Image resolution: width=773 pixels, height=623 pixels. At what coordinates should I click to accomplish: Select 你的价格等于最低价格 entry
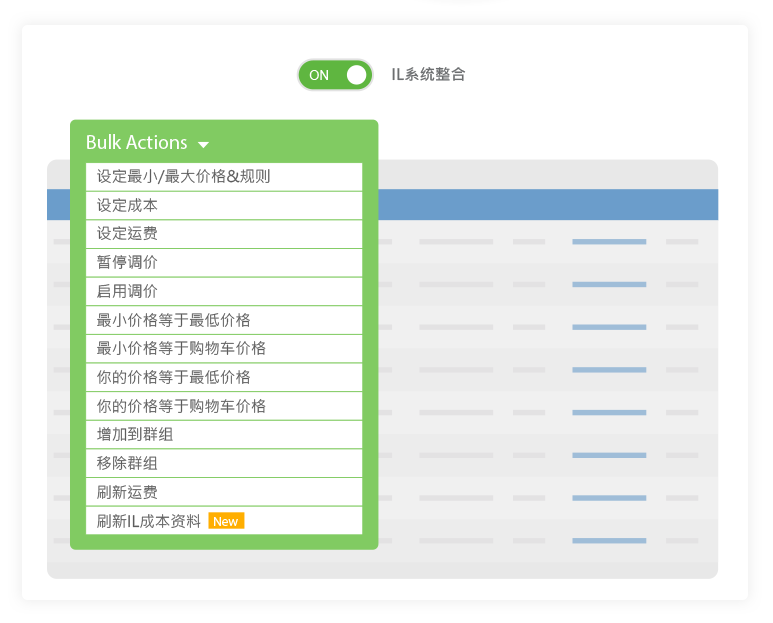click(173, 378)
